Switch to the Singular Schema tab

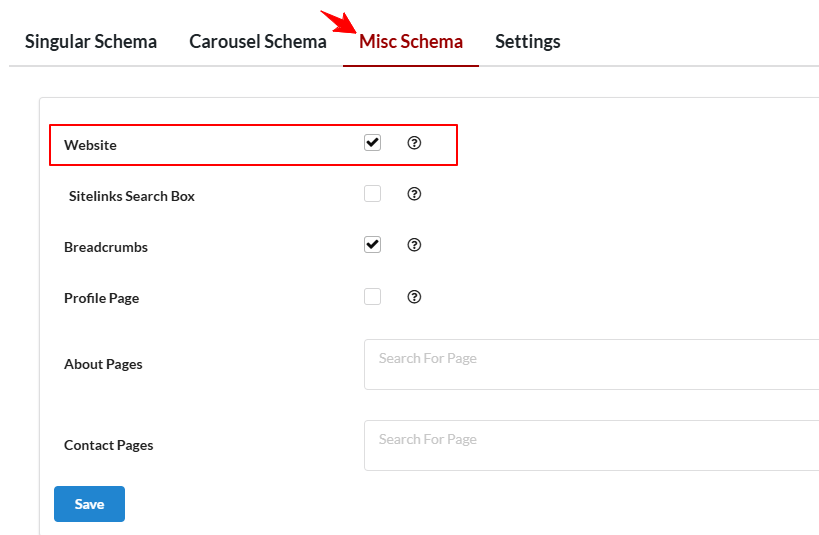[91, 41]
